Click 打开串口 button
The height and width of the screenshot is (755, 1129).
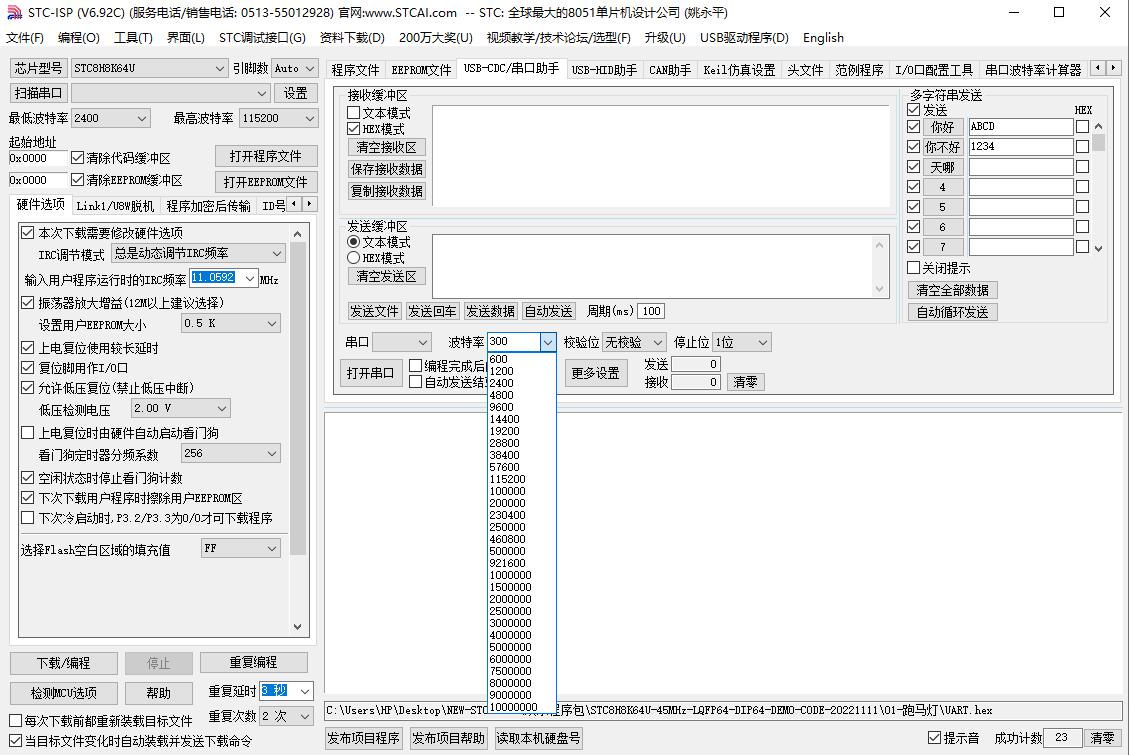(x=370, y=373)
